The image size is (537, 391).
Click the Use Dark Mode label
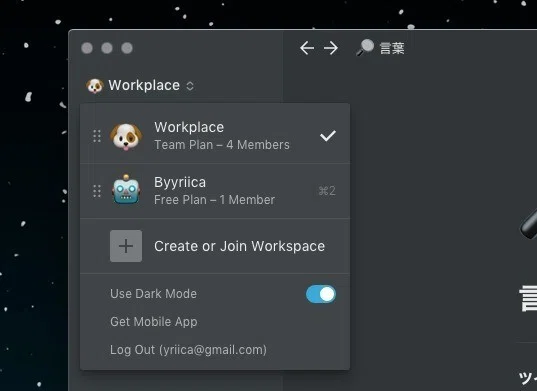(153, 294)
